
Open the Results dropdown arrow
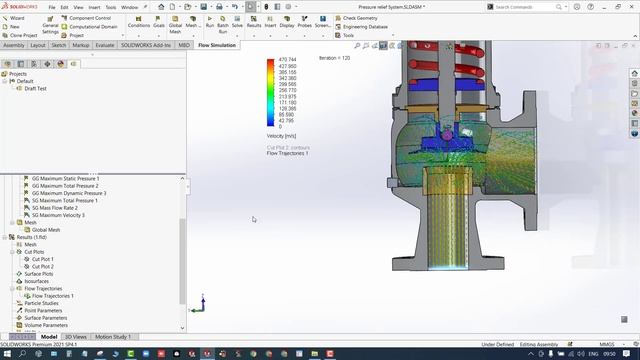[253, 36]
